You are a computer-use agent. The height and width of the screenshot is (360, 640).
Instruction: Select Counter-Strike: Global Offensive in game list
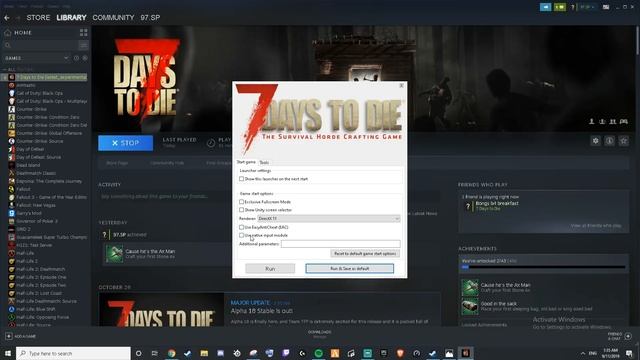[x=49, y=133]
